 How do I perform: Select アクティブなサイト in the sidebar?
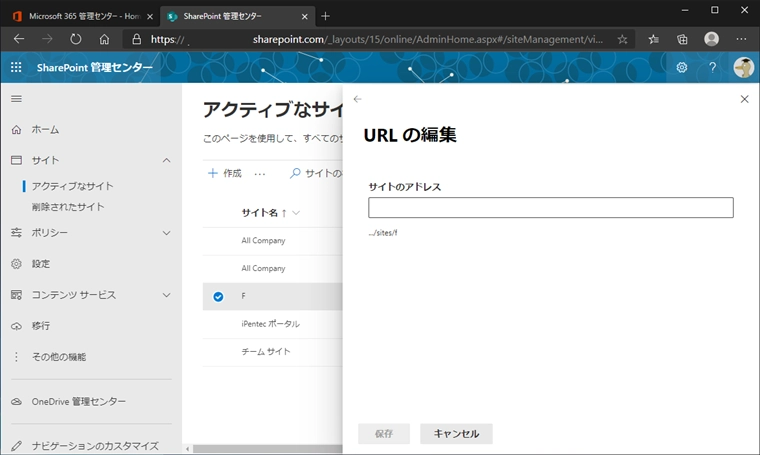click(x=73, y=186)
